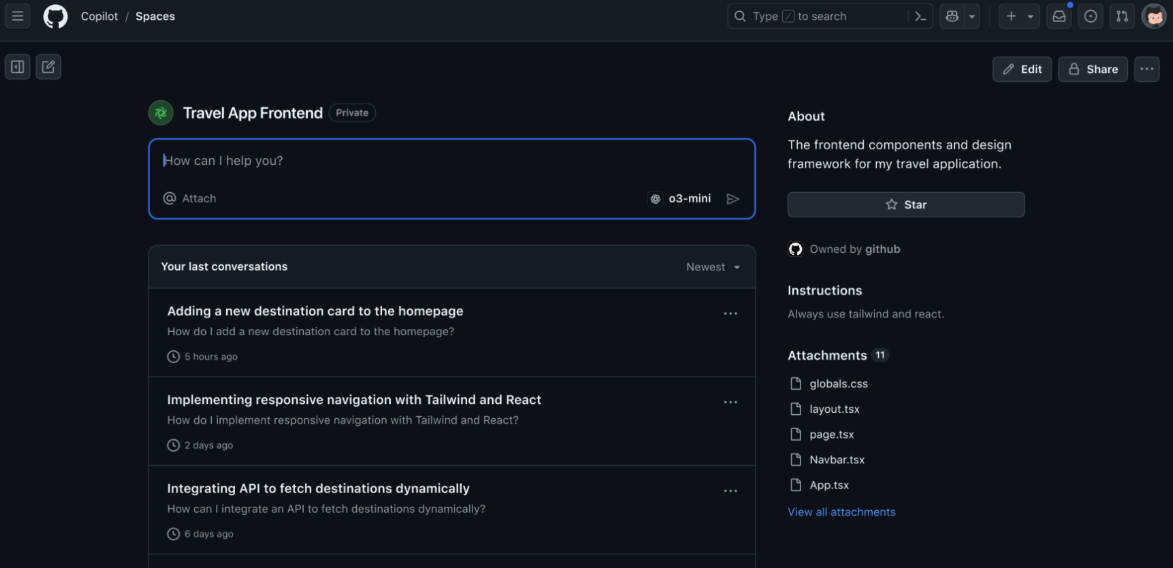
Task: Open the Copilot dropdown in header
Action: (959, 16)
